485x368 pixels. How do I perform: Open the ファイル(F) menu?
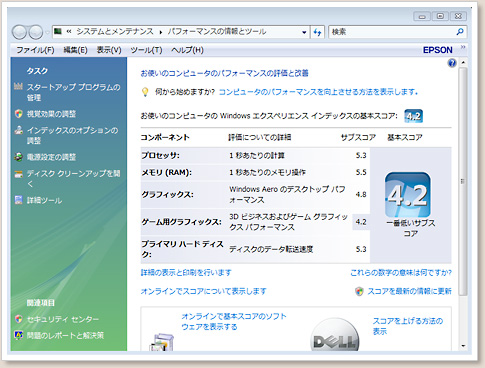(35, 50)
